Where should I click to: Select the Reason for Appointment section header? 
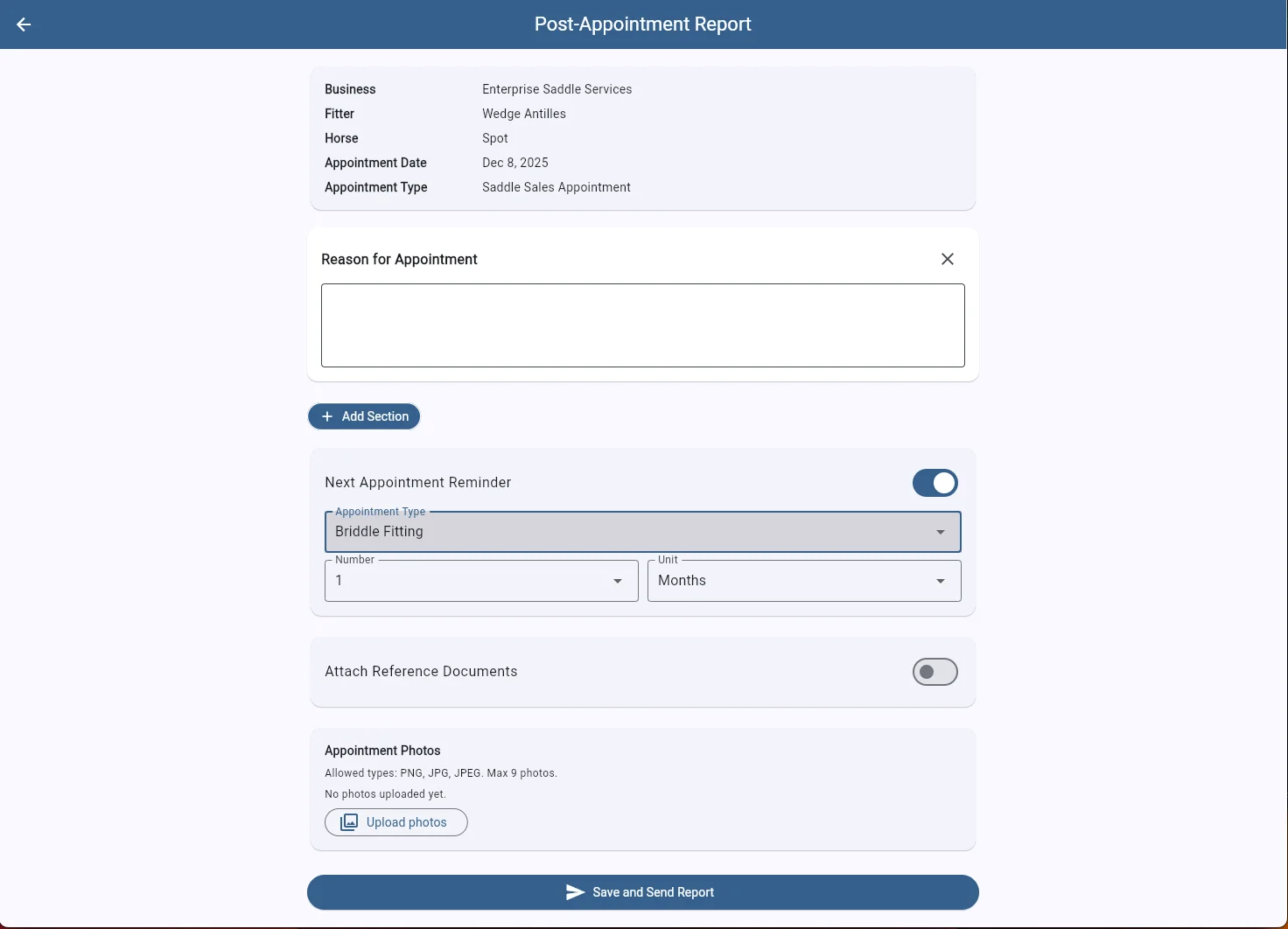(x=399, y=259)
